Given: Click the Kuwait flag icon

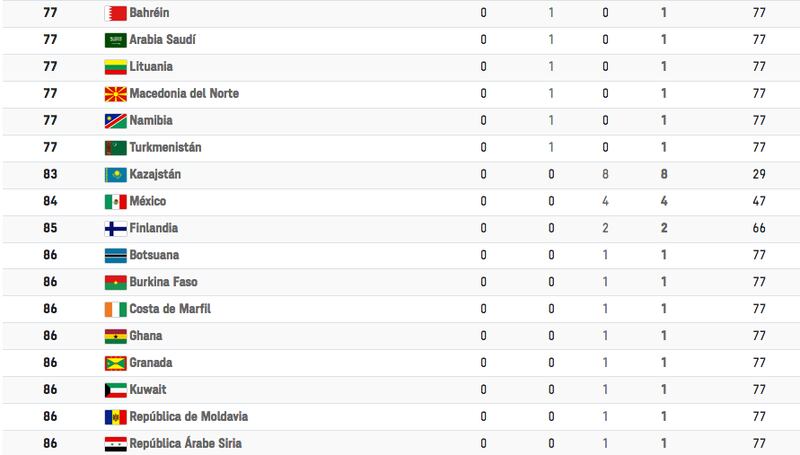Looking at the screenshot, I should coord(115,391).
